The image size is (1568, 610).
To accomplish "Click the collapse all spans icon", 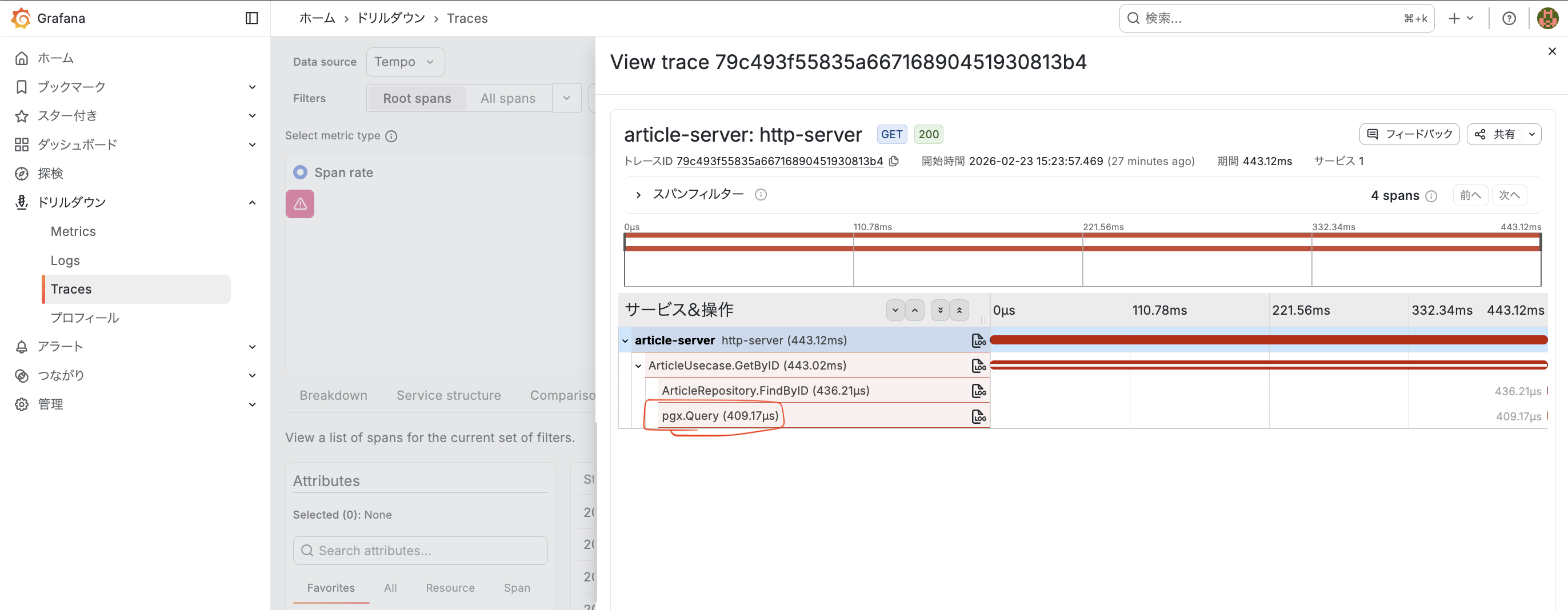I will point(959,310).
